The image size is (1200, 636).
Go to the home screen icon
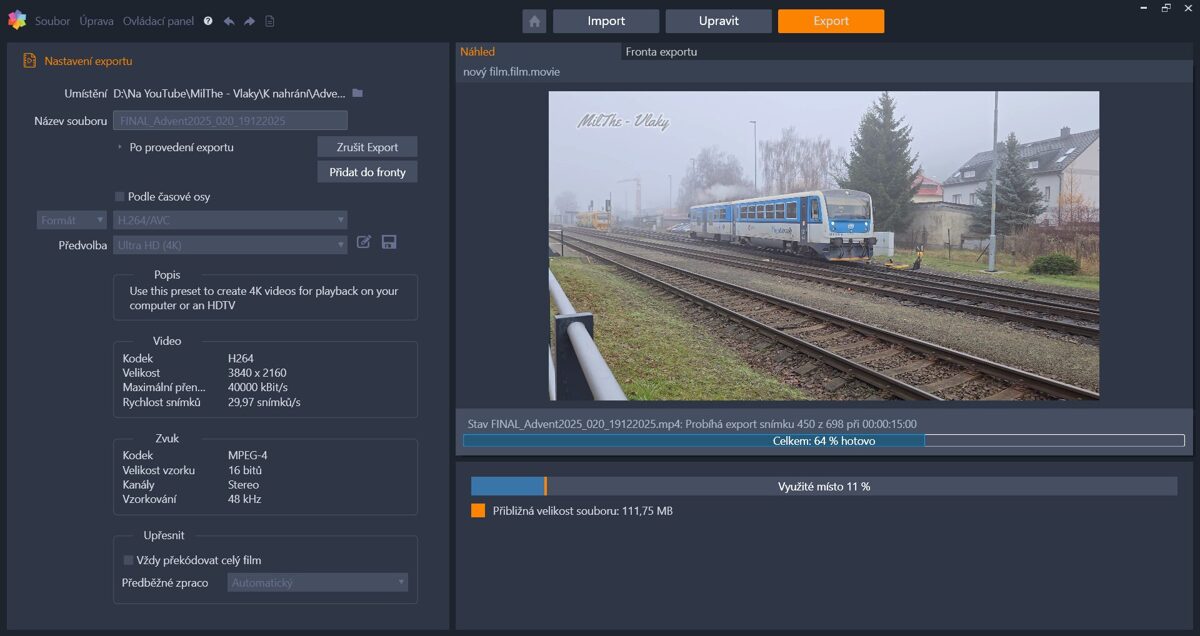coord(534,21)
